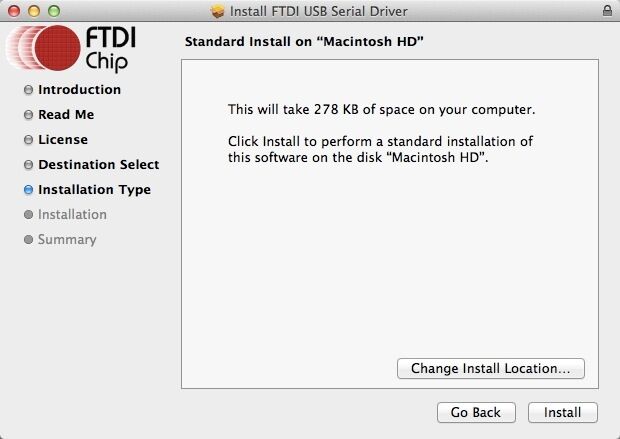
Task: Click the window title "Install FTDI USB Serial Driver"
Action: pos(319,11)
